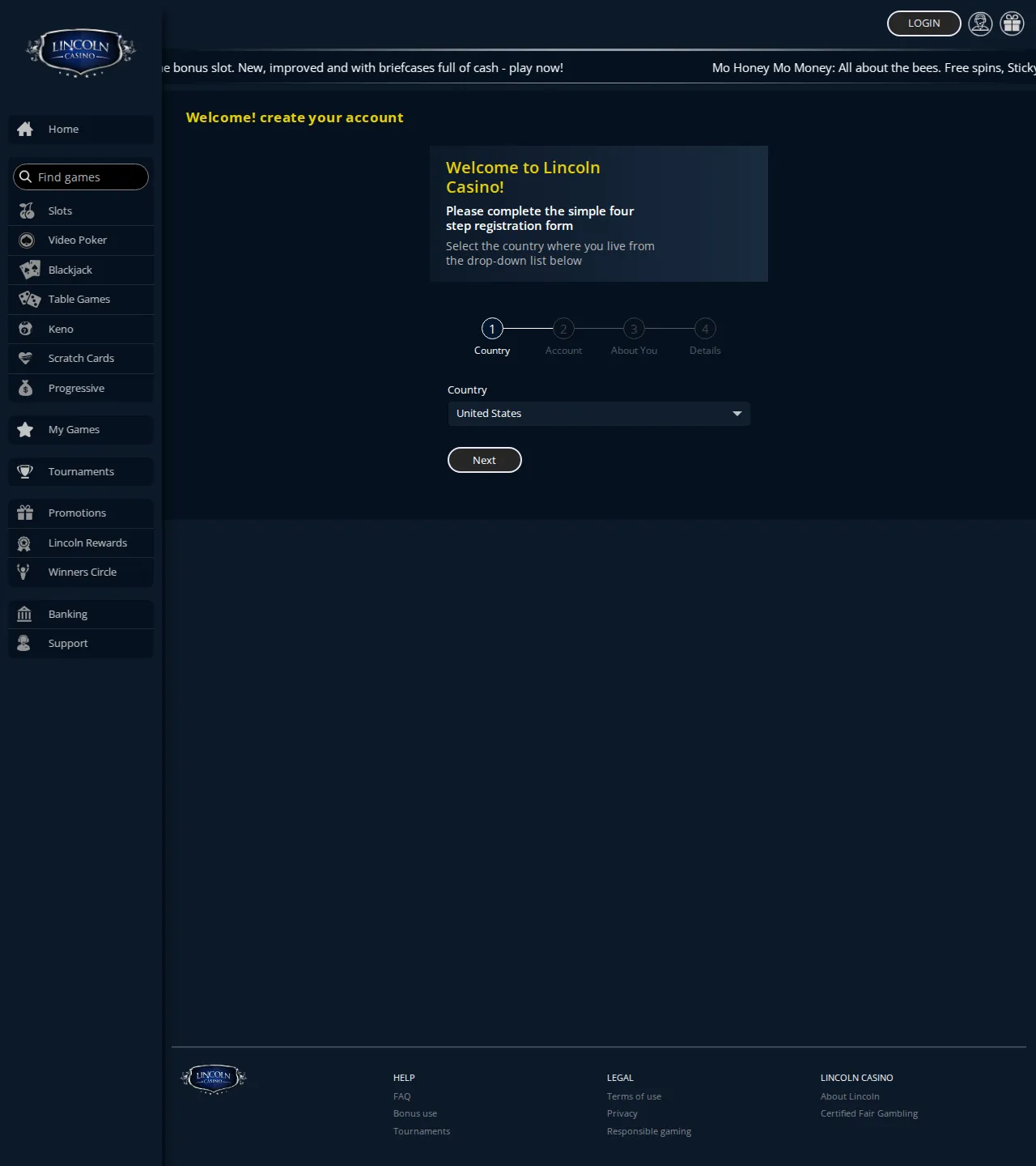
Task: Open the footer Tournaments link
Action: coord(422,1131)
